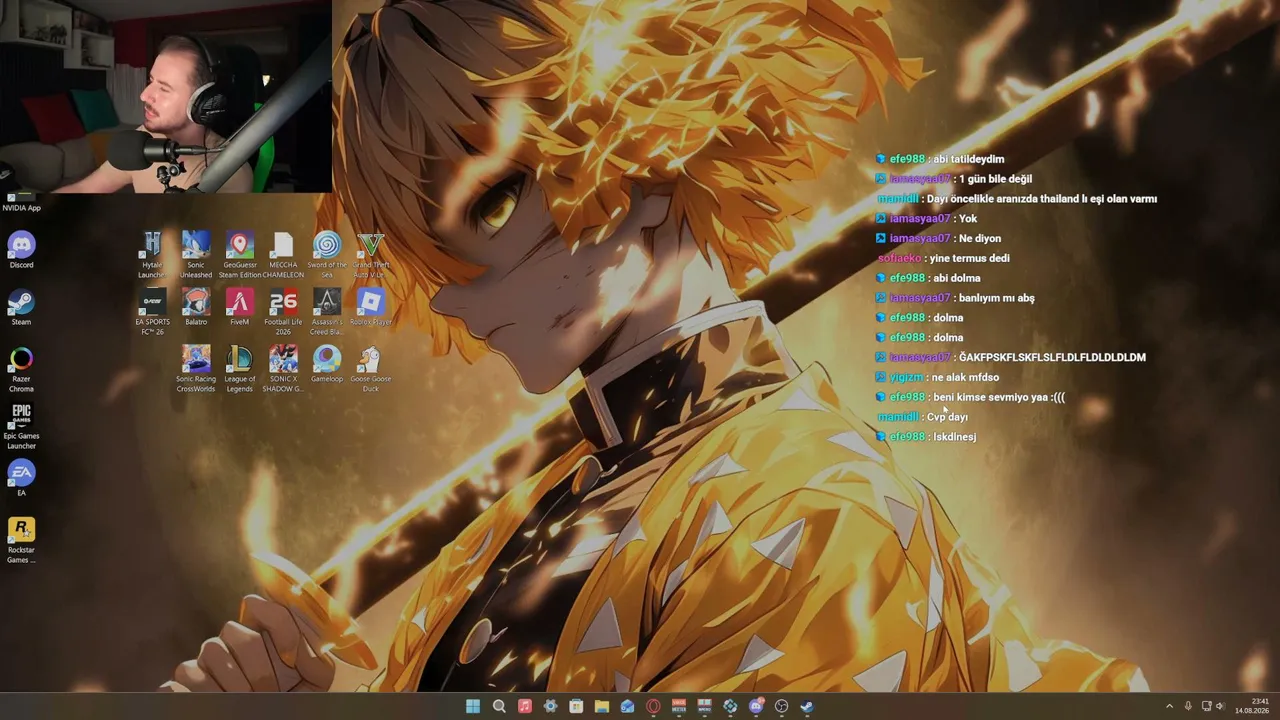The width and height of the screenshot is (1280, 720).
Task: Click the chat message "lskdlnesj"
Action: 954,437
